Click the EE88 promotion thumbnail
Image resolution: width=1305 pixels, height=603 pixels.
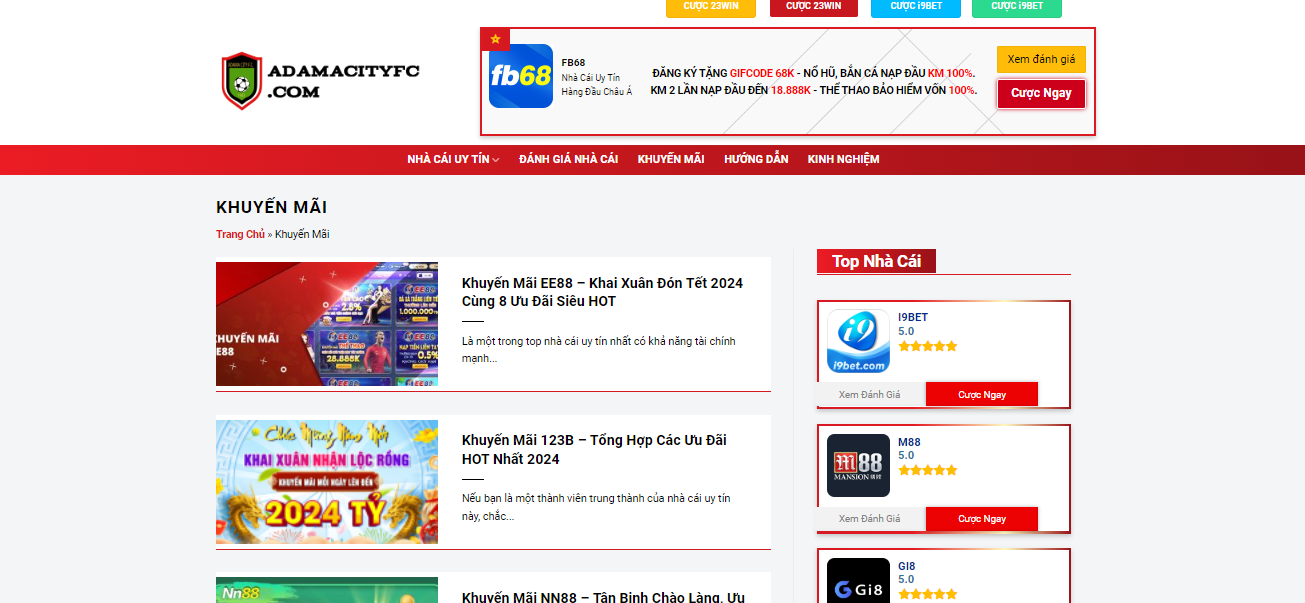327,324
